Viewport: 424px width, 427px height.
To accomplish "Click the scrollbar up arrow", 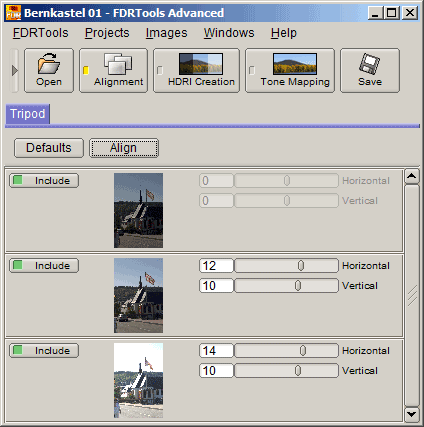I will [412, 176].
